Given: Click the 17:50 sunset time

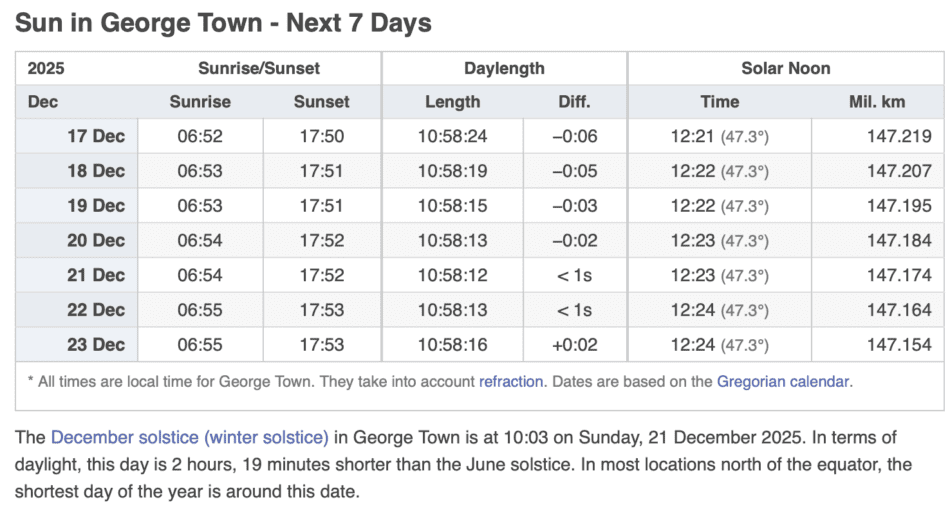Looking at the screenshot, I should pos(322,137).
